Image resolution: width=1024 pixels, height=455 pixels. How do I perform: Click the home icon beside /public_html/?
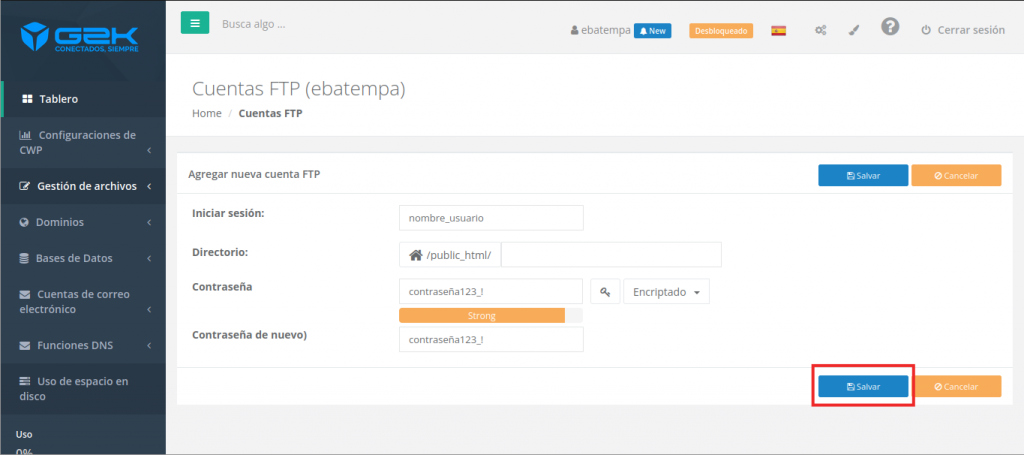click(x=416, y=255)
